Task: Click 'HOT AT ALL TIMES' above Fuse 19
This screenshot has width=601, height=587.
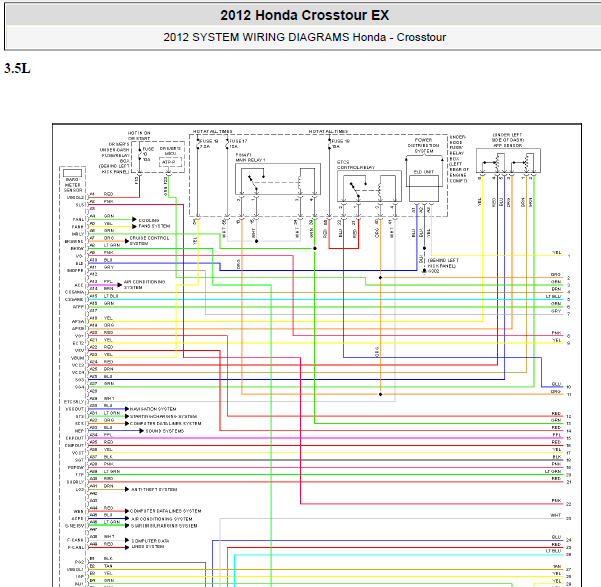Action: coord(212,132)
